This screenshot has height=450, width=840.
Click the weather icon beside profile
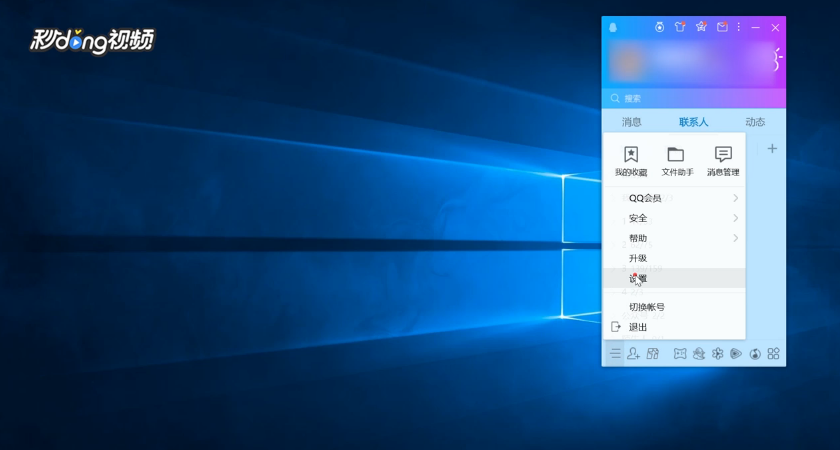(x=778, y=59)
